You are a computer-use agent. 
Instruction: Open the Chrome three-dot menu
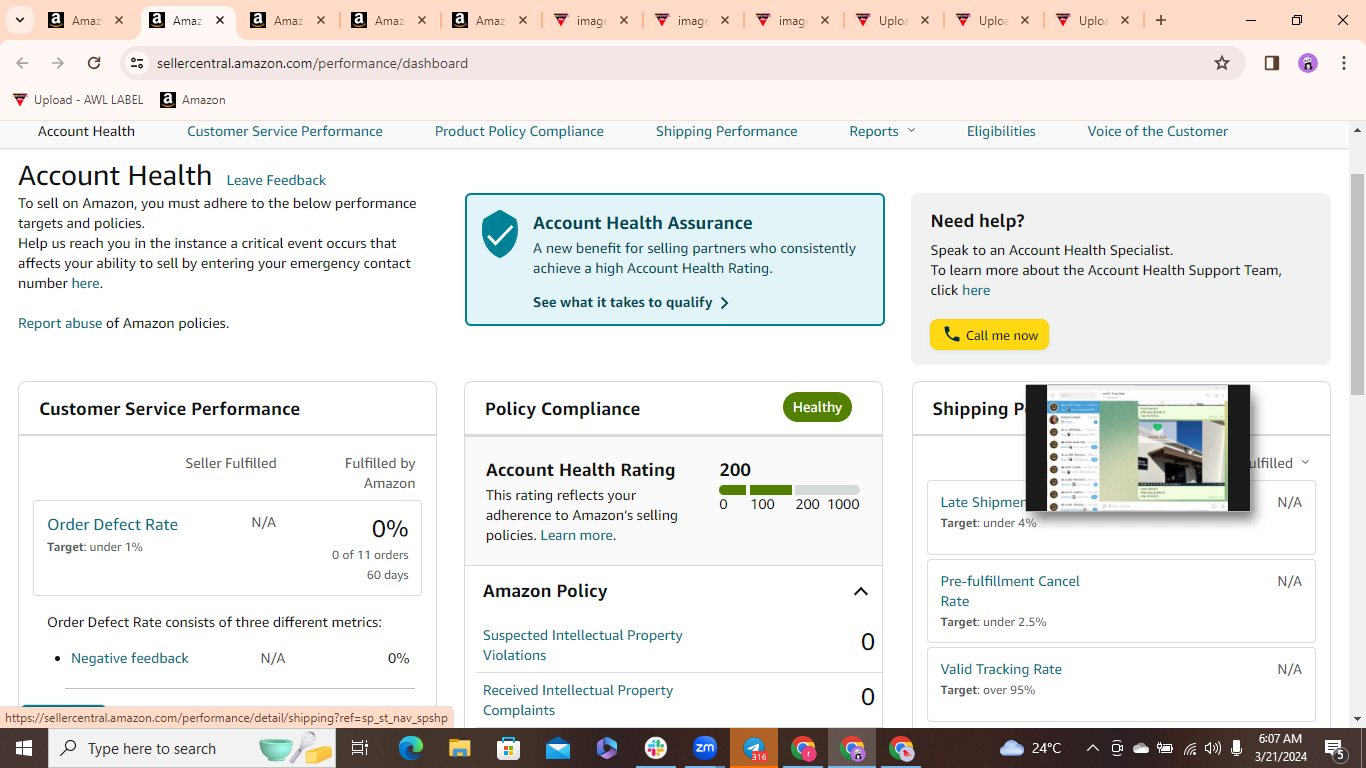click(x=1344, y=63)
